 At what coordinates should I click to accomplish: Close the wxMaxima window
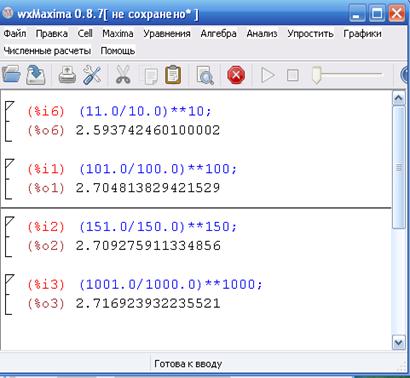397,14
